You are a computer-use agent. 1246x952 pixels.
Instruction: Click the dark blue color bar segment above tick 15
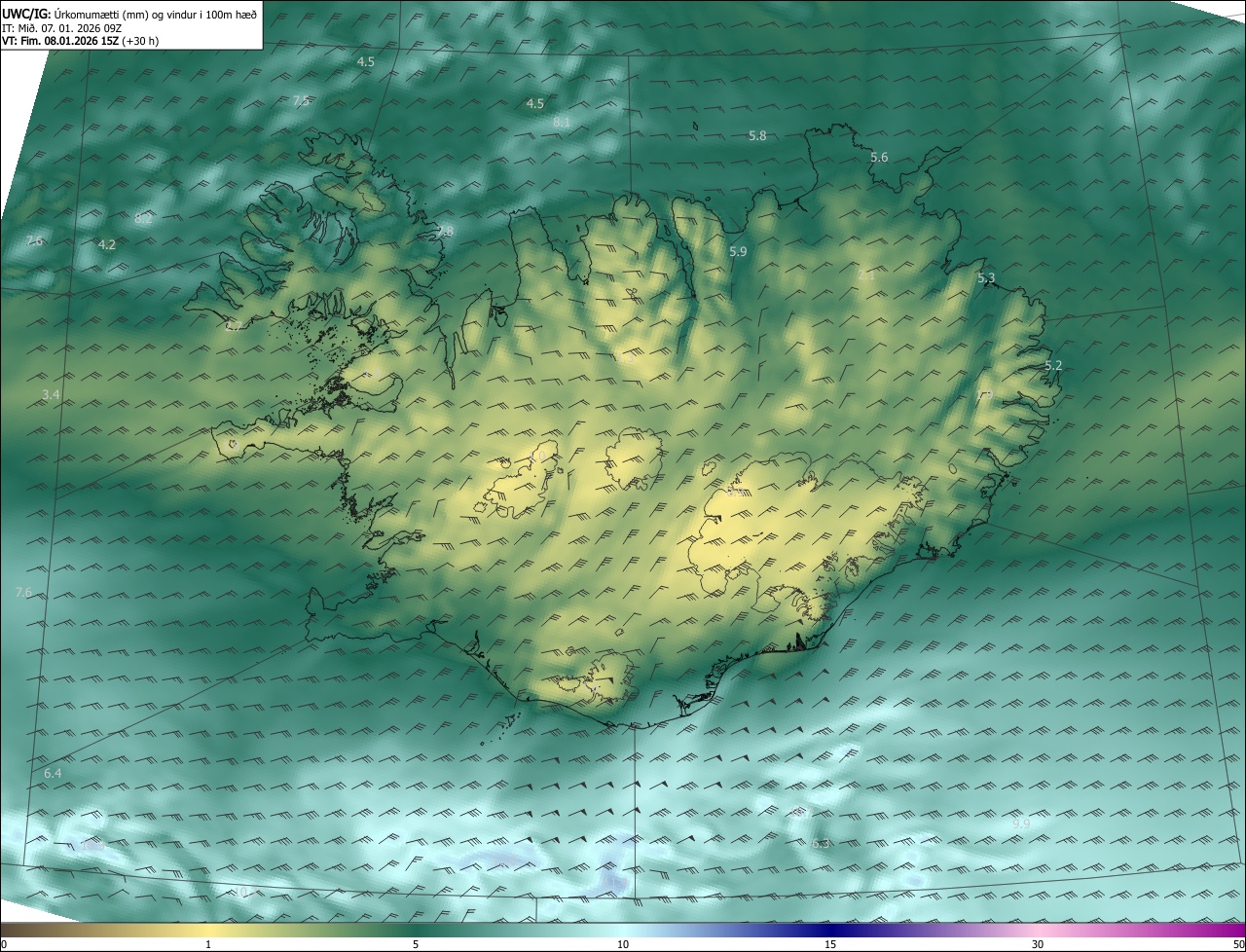pos(830,930)
